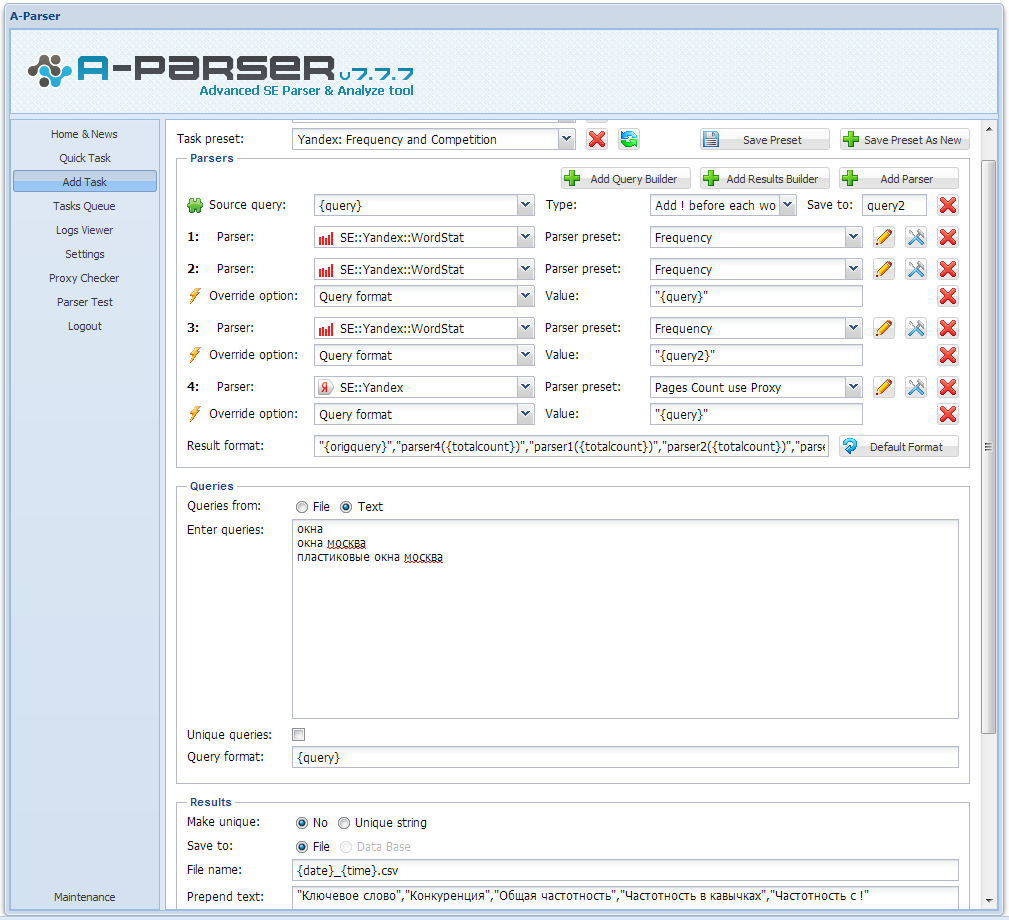This screenshot has height=920, width=1009.
Task: Open the query builder Type dropdown
Action: click(x=788, y=205)
